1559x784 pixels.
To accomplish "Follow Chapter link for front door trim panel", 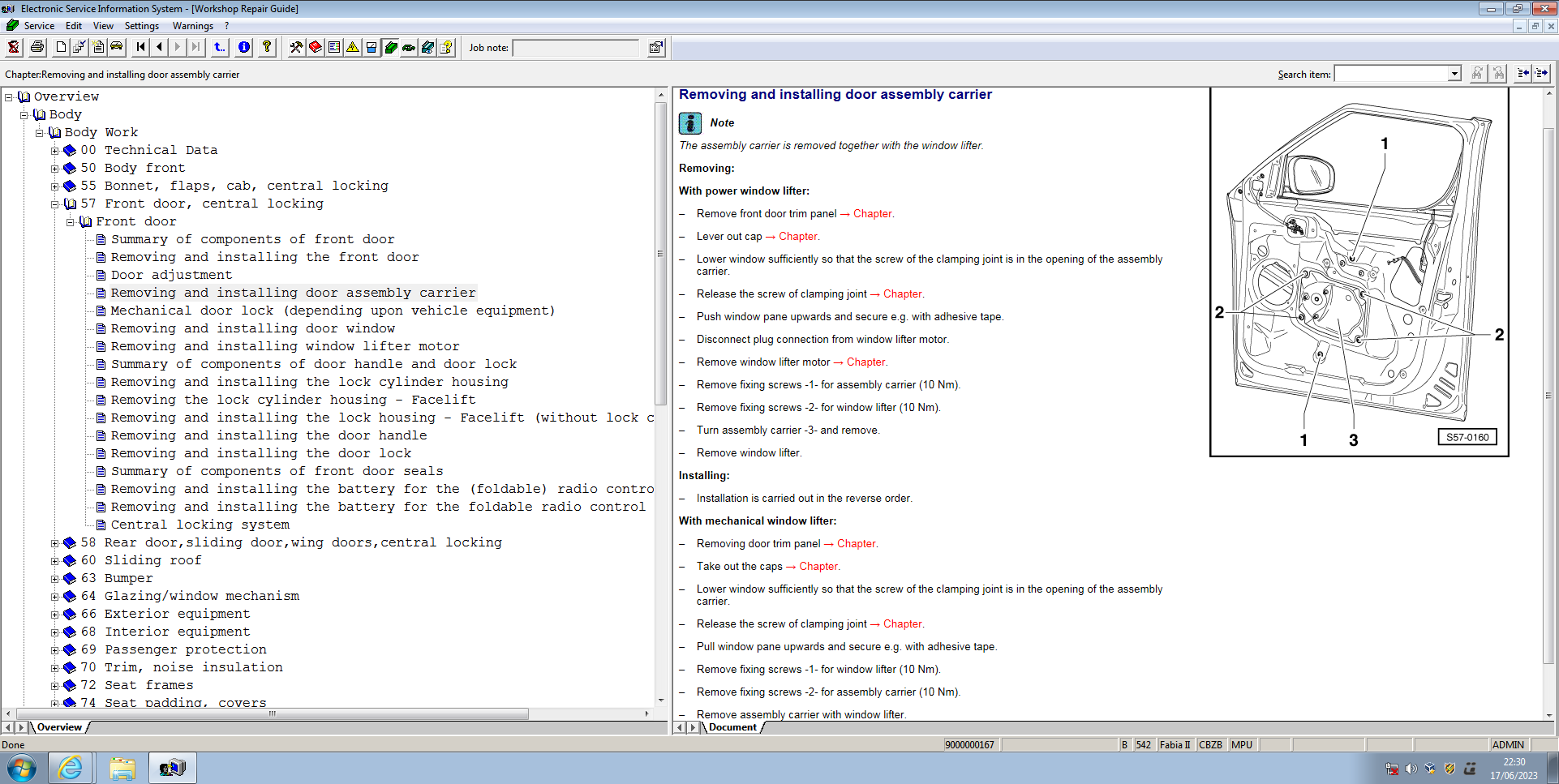I will tap(873, 214).
